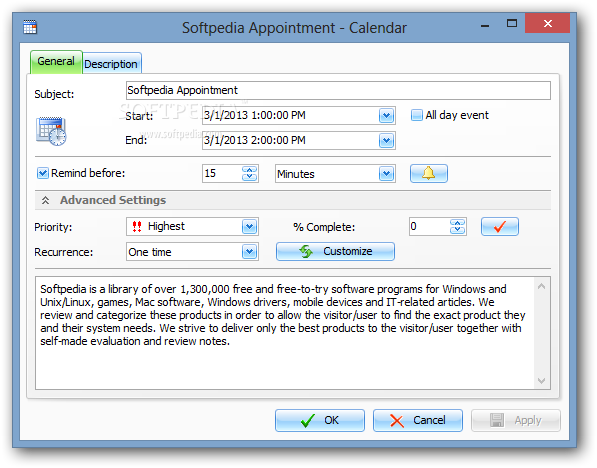Viewport: 597px width, 468px height.
Task: Open the End date-time dropdown arrow
Action: [386, 141]
